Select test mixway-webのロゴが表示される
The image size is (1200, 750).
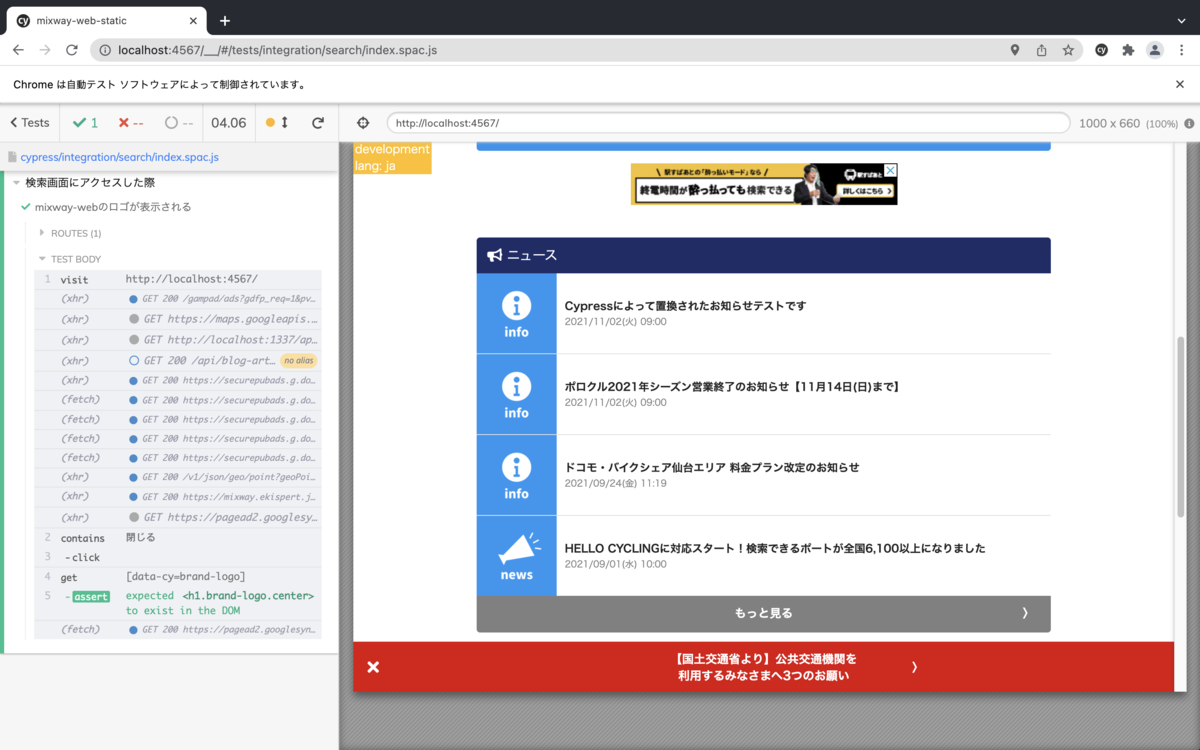(113, 207)
